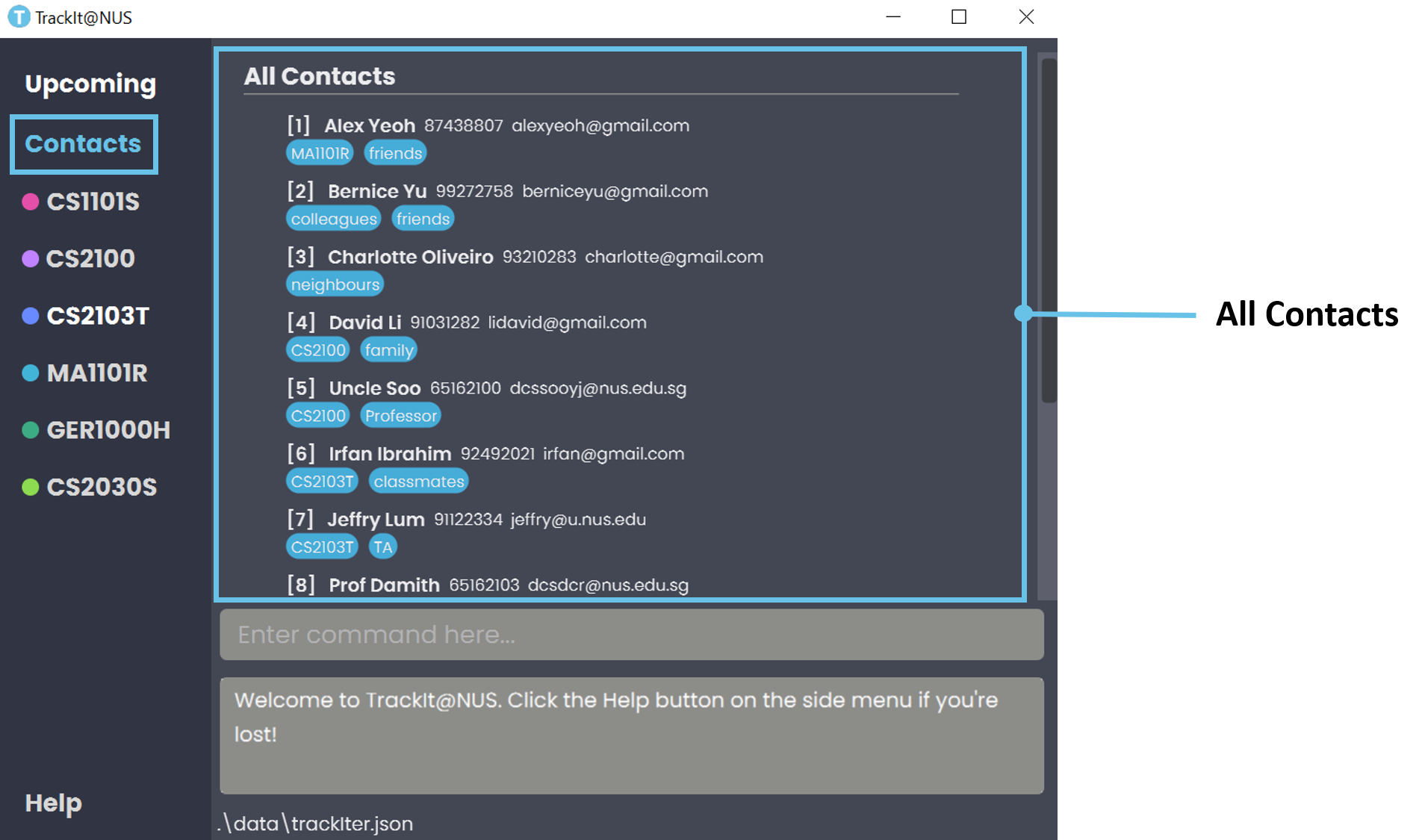This screenshot has width=1422, height=840.
Task: Click the Professor tag under Uncle Soo
Action: (x=401, y=416)
